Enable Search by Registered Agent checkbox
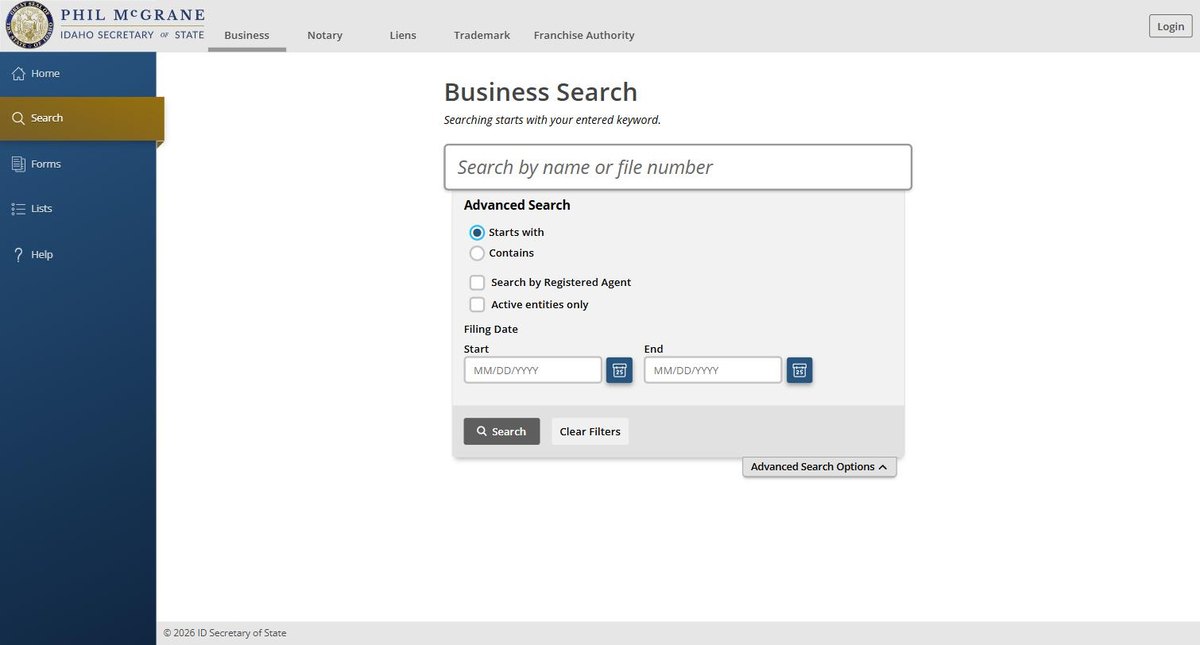 coord(477,282)
